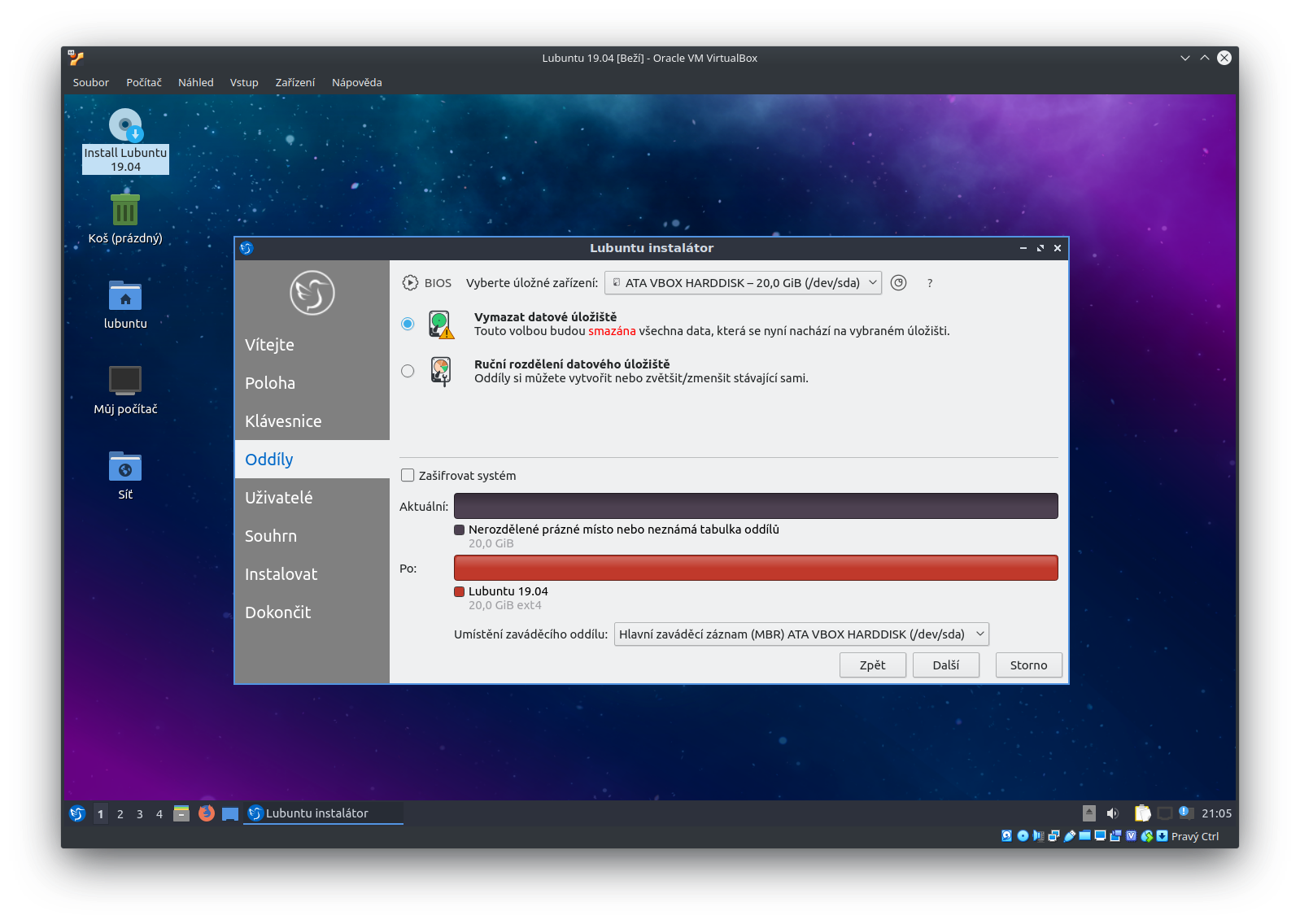Open the Koš (prázdný) trash icon
The height and width of the screenshot is (924, 1300).
tap(125, 218)
